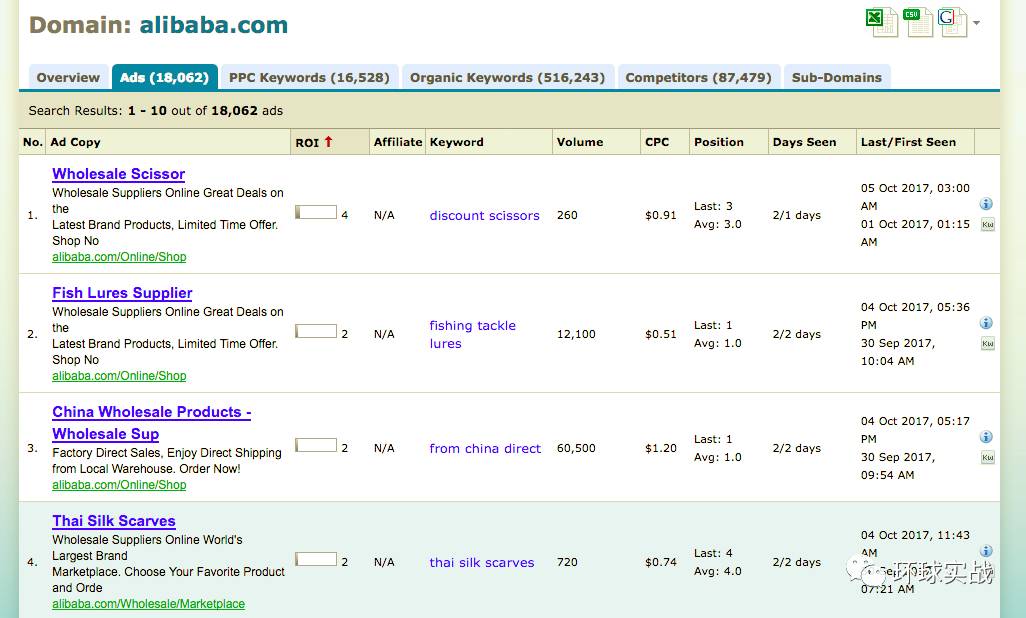Viewport: 1026px width, 618px height.
Task: Click Kw icon in Fish Lures Supplier row
Action: [987, 344]
